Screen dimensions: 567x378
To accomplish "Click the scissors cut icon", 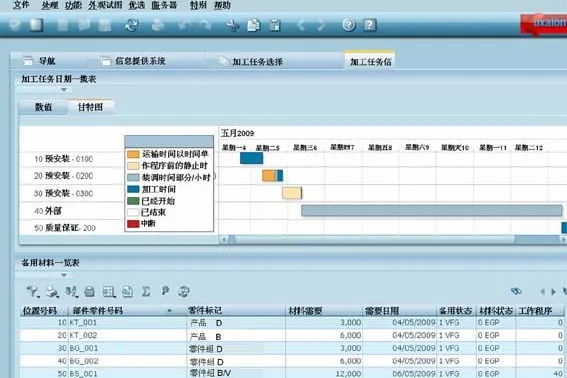I will 232,25.
